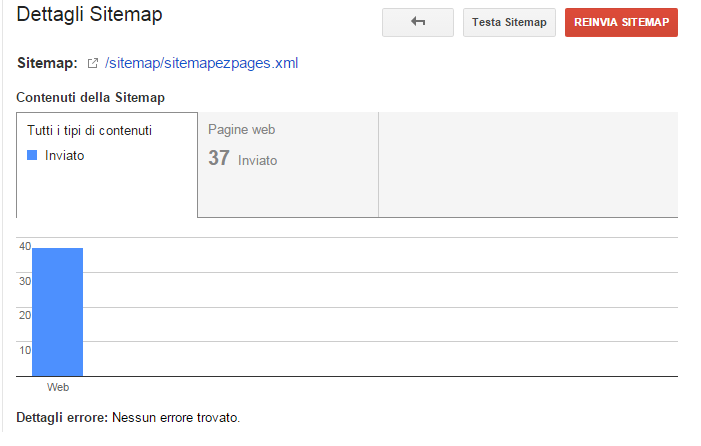Image resolution: width=701 pixels, height=446 pixels.
Task: Click the 30 value on chart axis
Action: [25, 281]
